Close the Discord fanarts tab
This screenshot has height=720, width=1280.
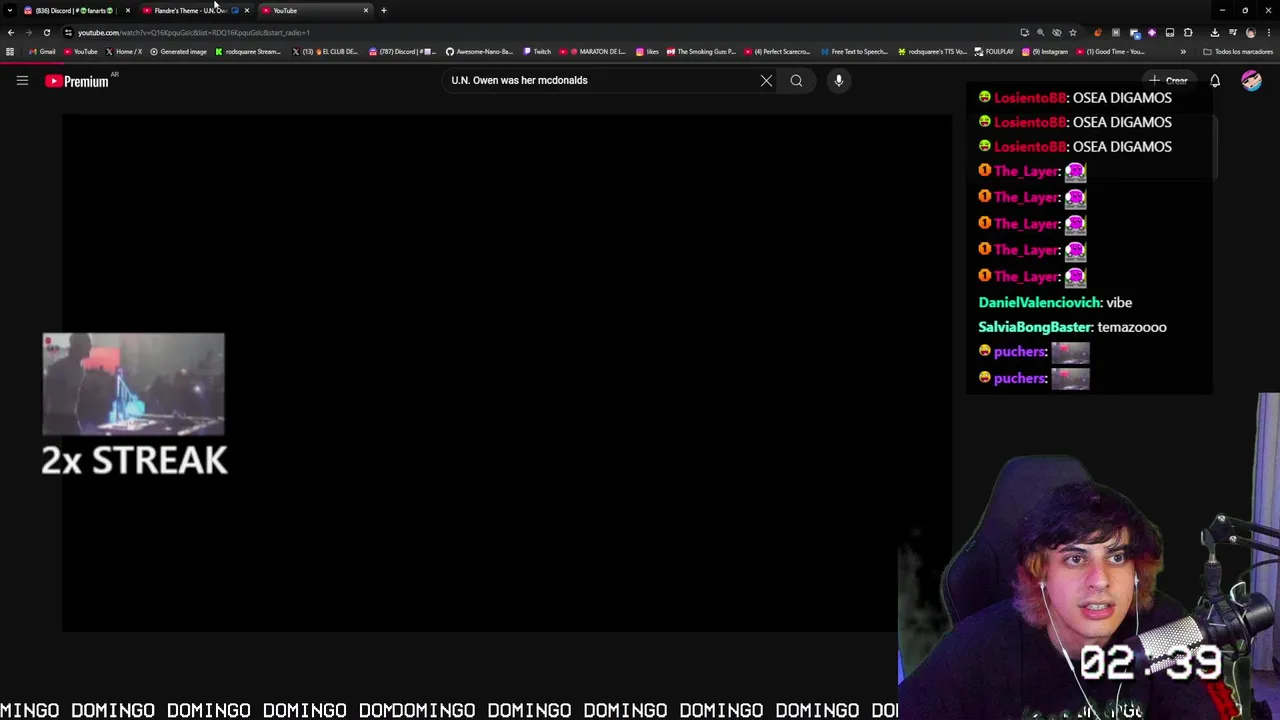[x=127, y=10]
